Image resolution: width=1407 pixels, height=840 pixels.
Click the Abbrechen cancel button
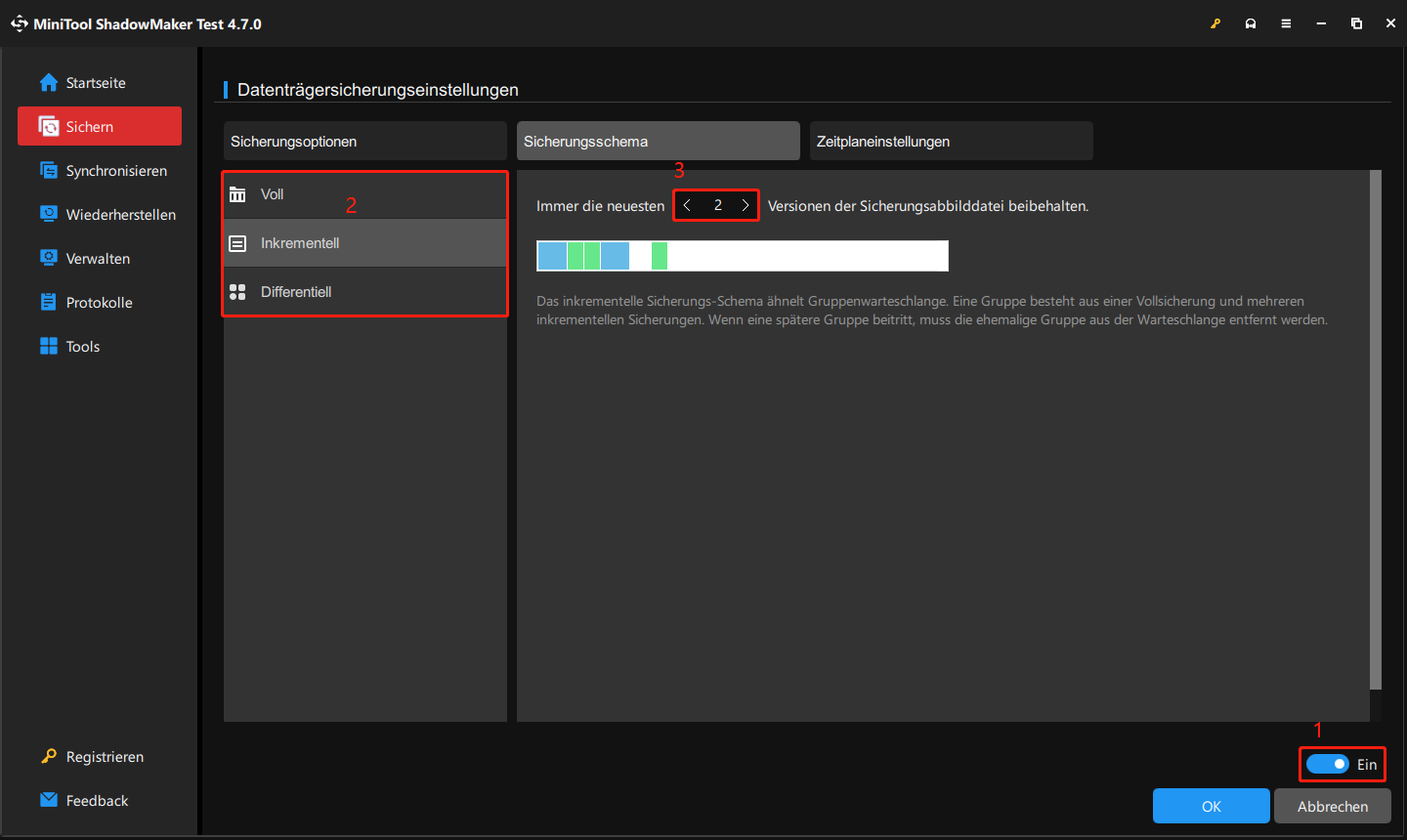point(1333,806)
